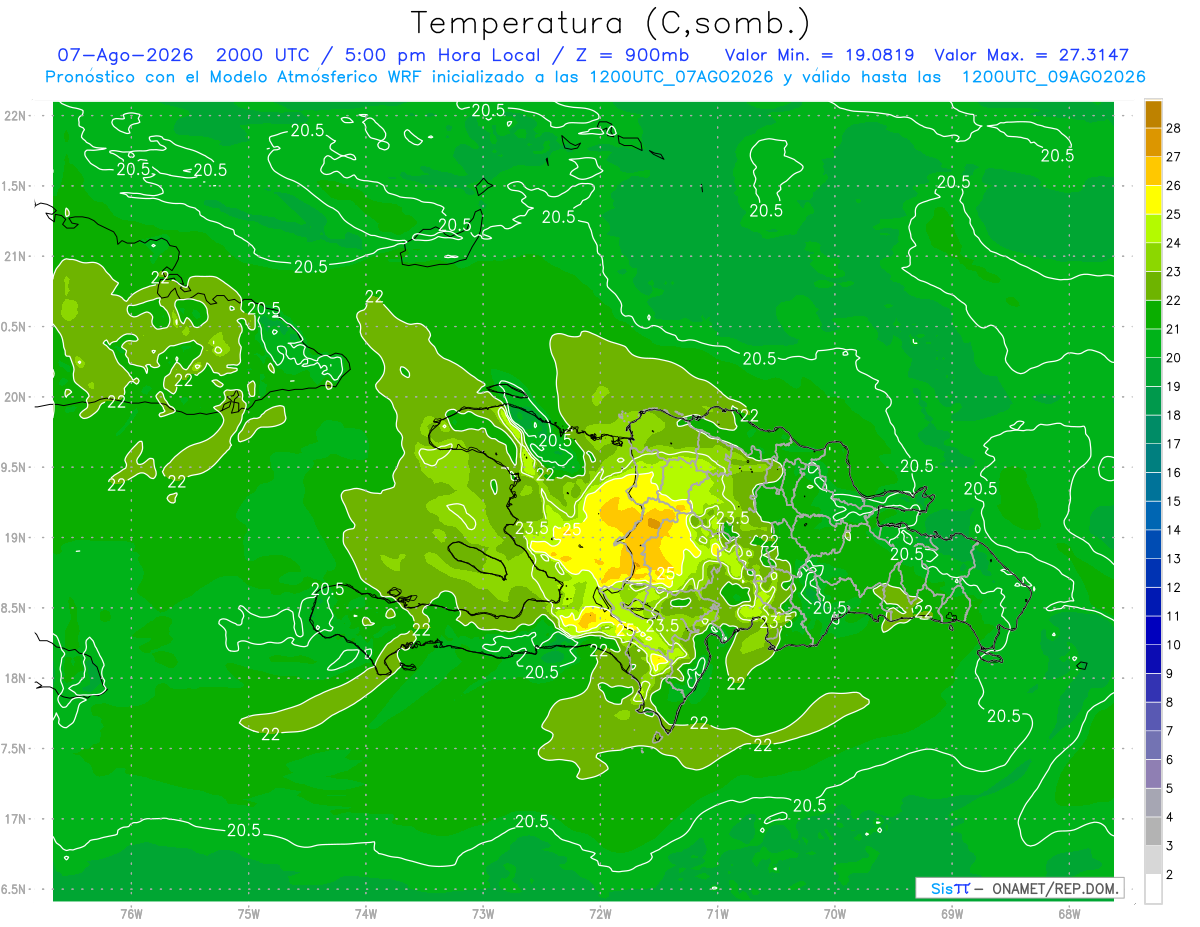Click the 73W longitude axis label

pyautogui.click(x=483, y=914)
